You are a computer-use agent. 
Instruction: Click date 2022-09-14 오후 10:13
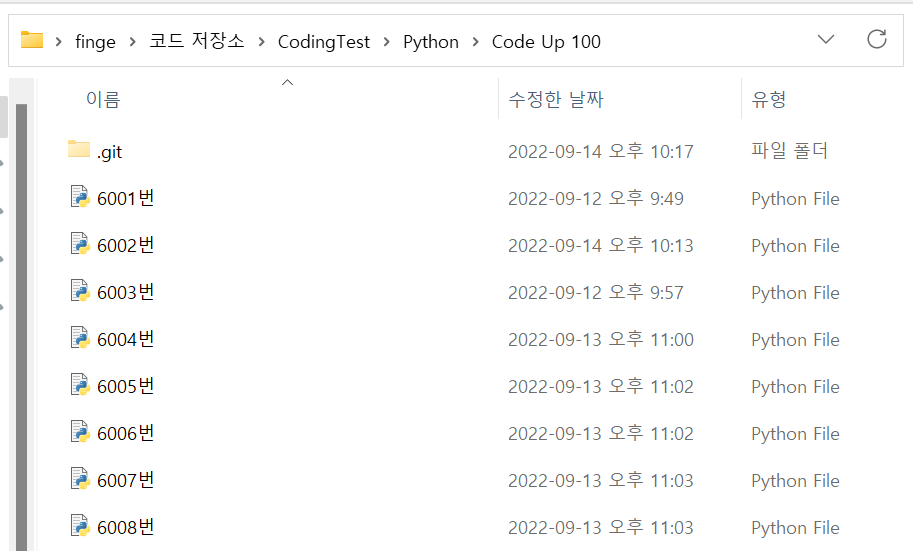tap(600, 245)
